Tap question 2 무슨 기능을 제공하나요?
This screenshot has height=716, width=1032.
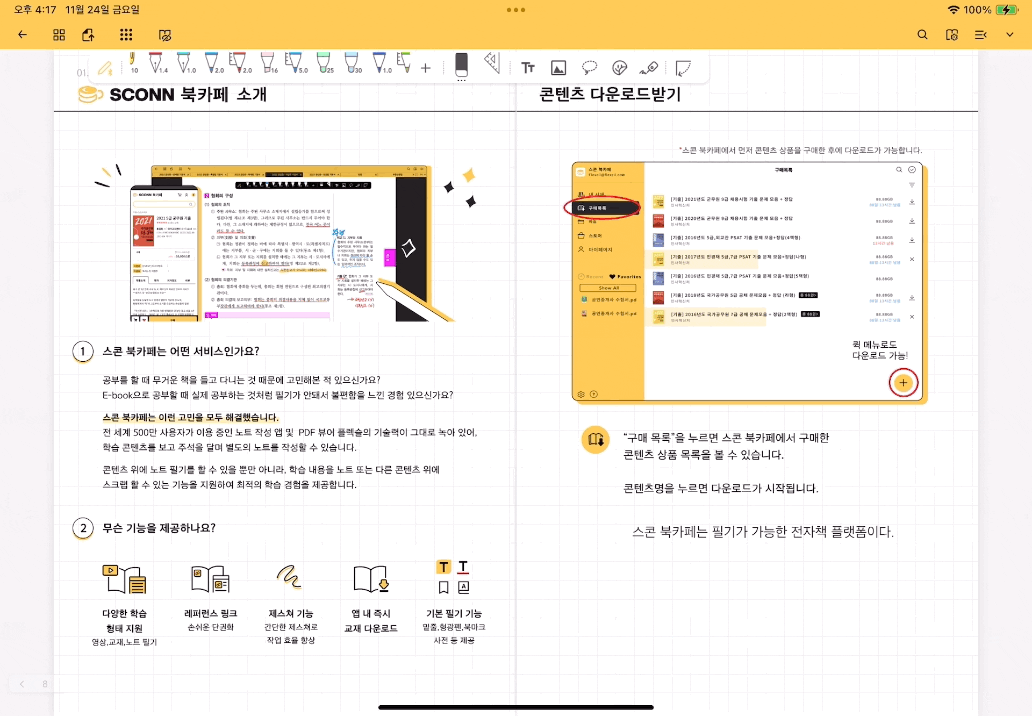coord(159,528)
